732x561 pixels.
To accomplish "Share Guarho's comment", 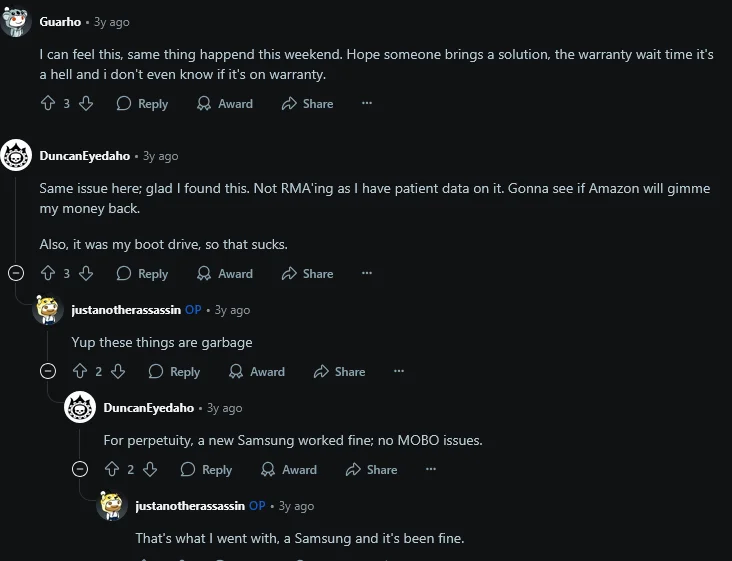I will (x=307, y=103).
